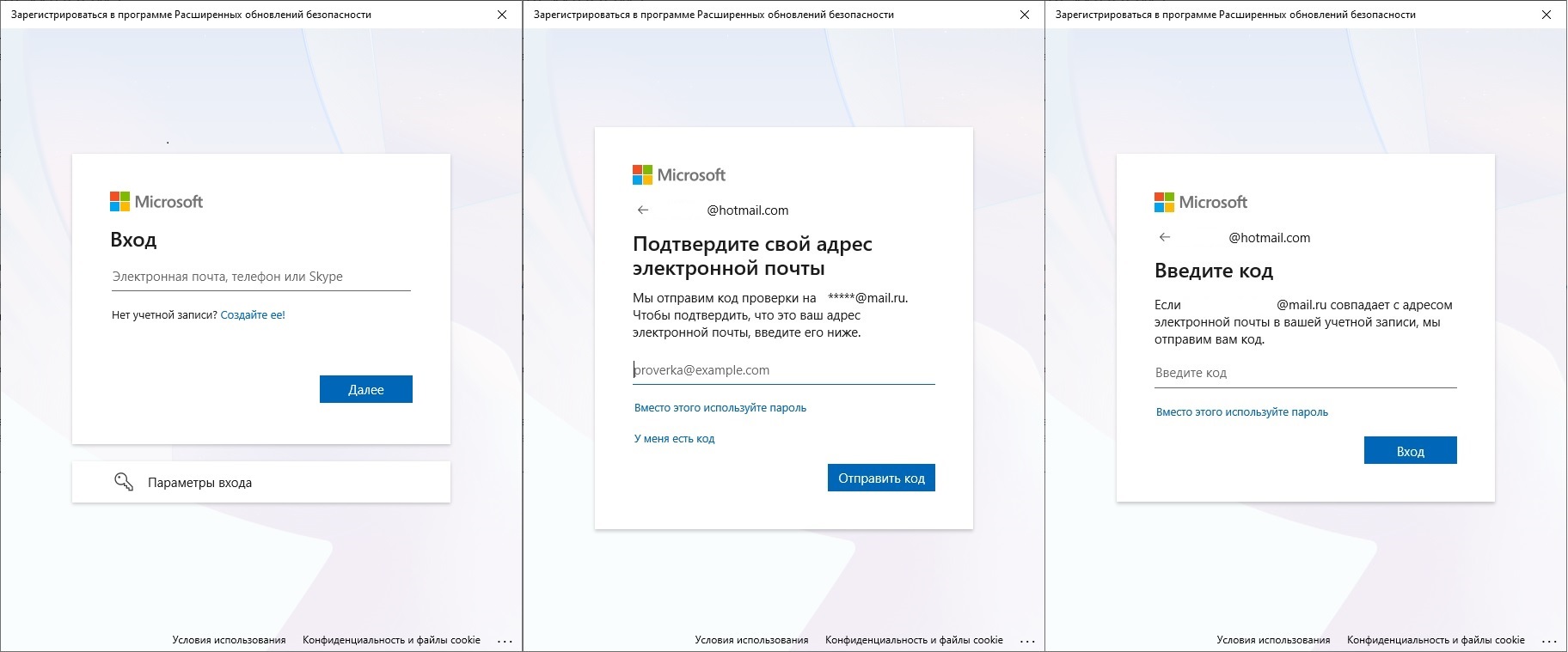1568x652 pixels.
Task: Close the right Введите код window
Action: point(1547,15)
